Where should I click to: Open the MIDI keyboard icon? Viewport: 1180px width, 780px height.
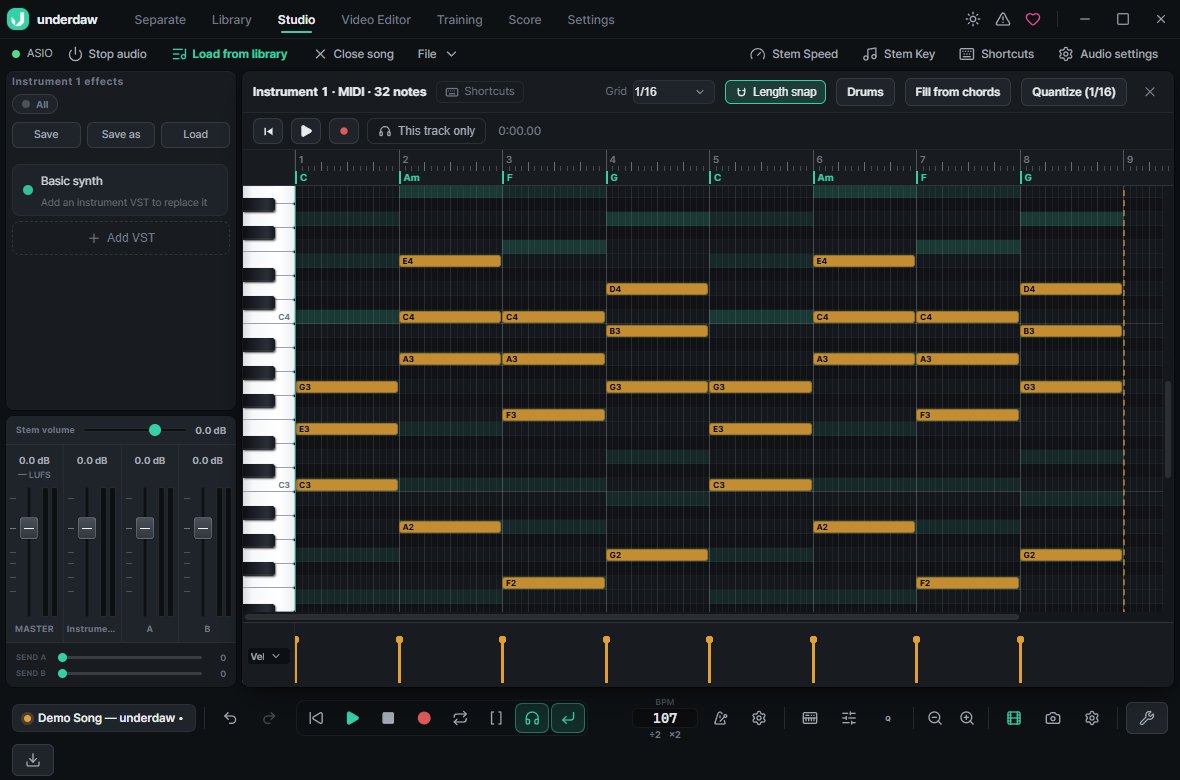pos(810,718)
